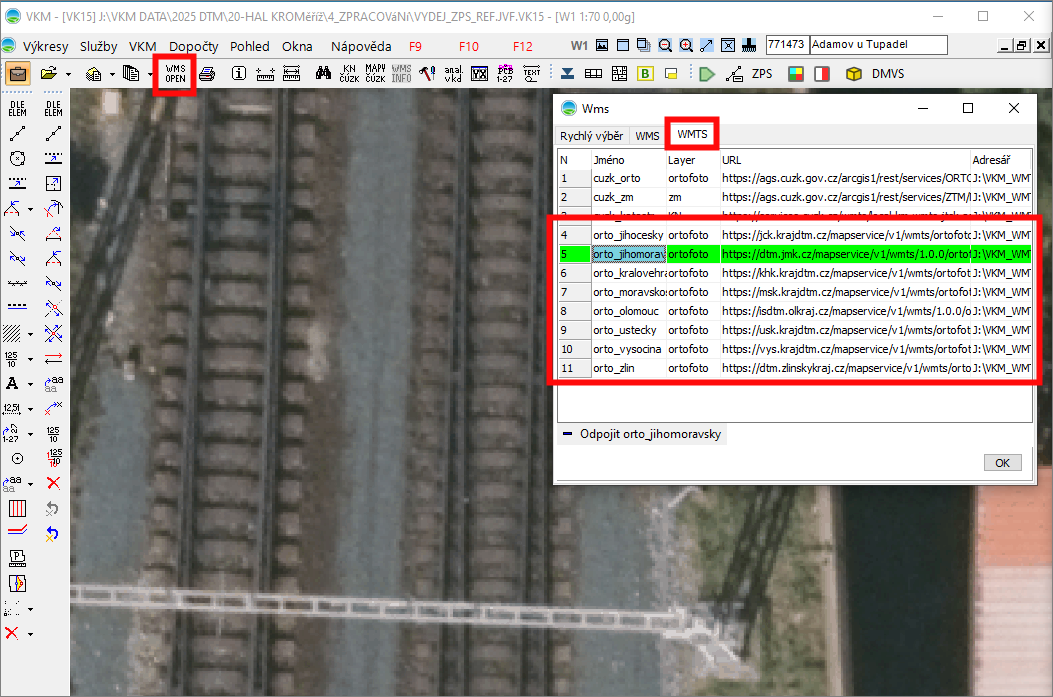Open the info (i) tool
Image resolution: width=1053 pixels, height=697 pixels.
pos(239,74)
